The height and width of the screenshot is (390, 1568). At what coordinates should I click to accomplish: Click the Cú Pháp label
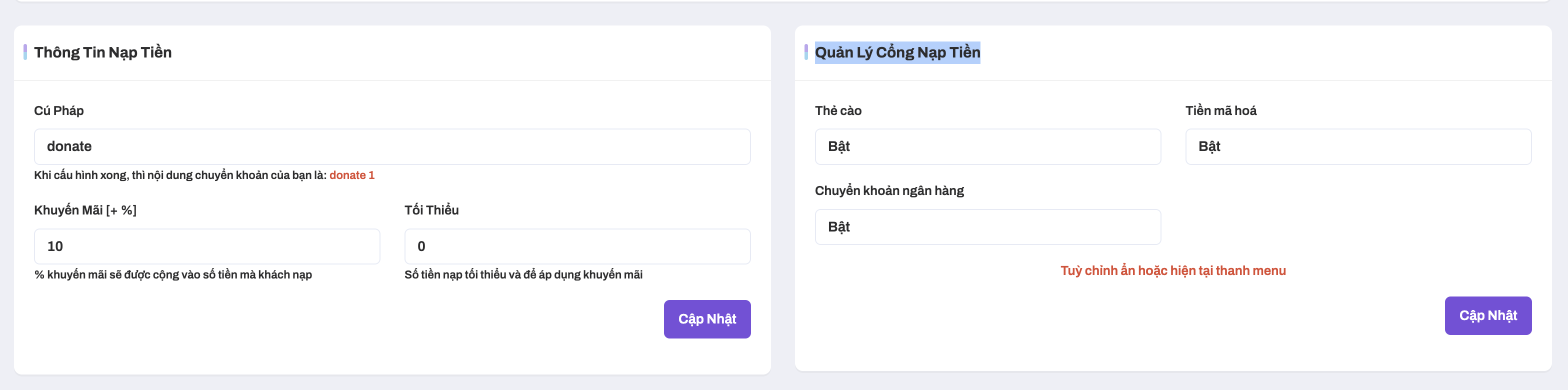click(59, 110)
